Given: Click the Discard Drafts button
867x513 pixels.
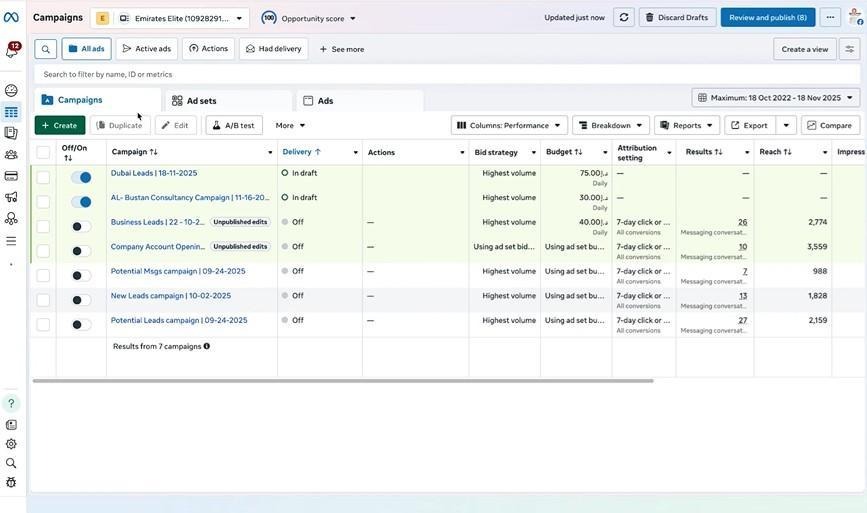Looking at the screenshot, I should (677, 18).
